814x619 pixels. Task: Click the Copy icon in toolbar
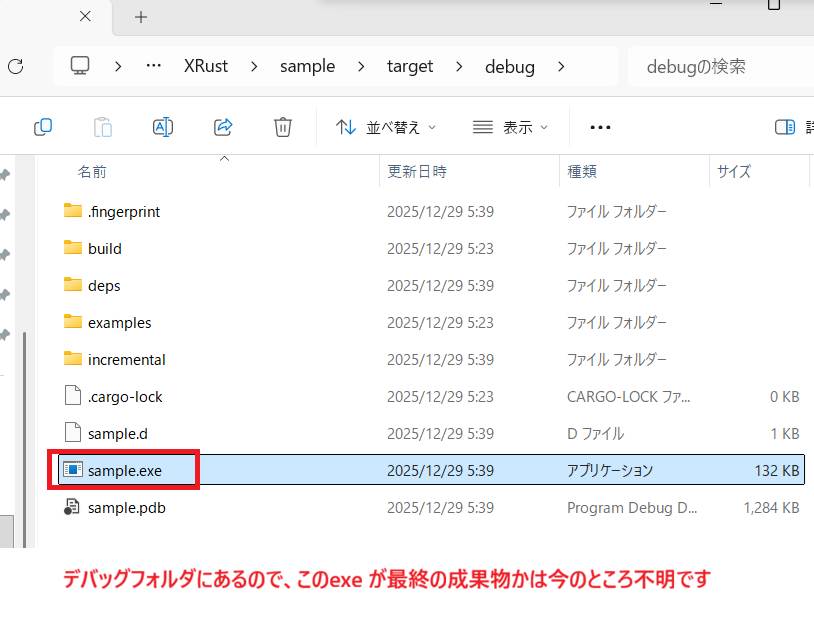43,127
